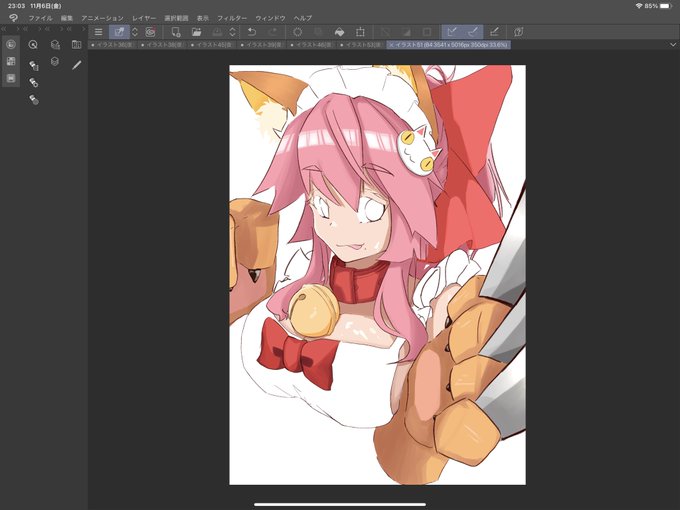This screenshot has width=680, height=510.
Task: Click the highlighted Open Clip Studio button
Action: 119,32
